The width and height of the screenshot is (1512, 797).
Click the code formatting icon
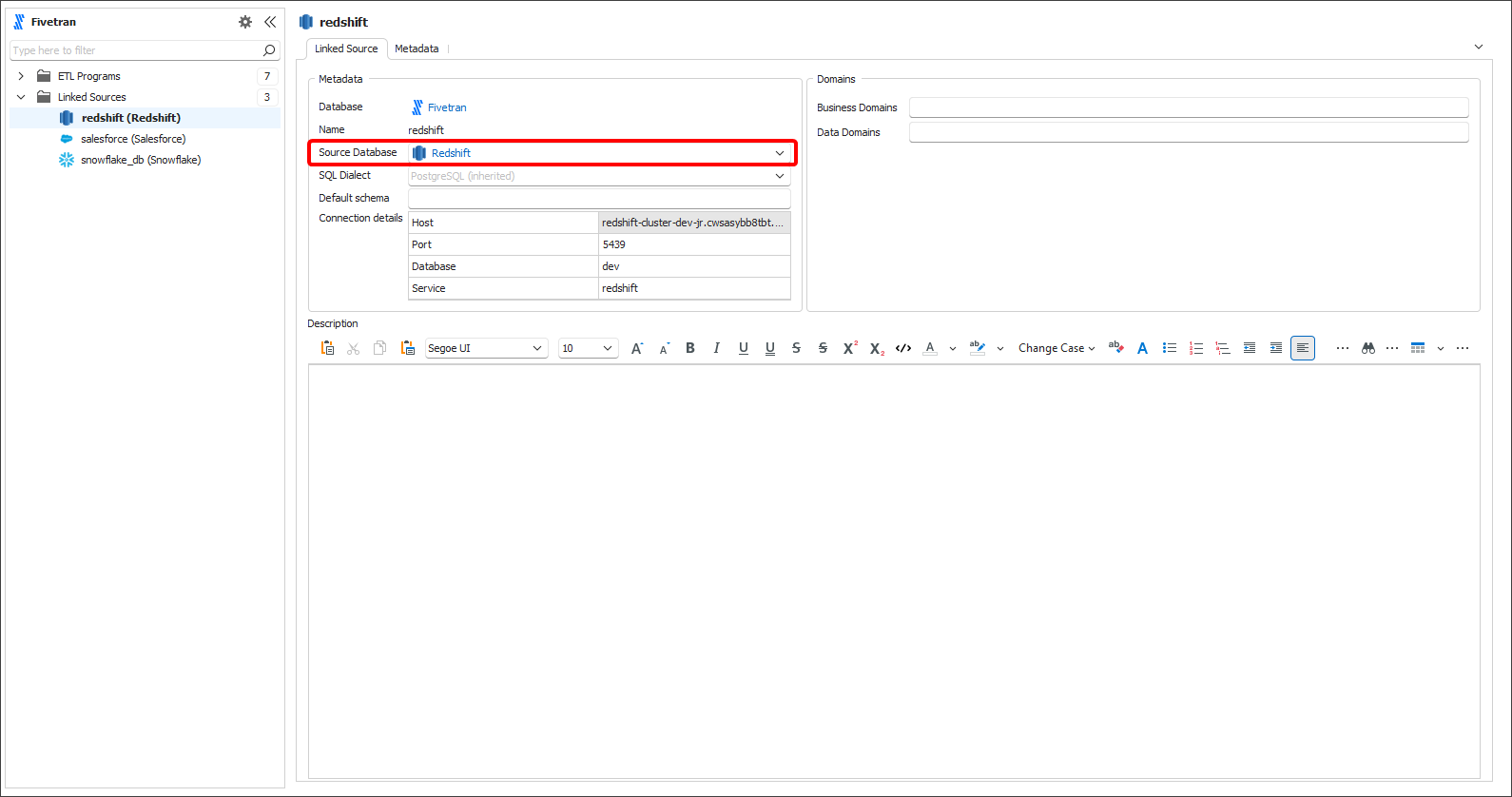click(903, 348)
